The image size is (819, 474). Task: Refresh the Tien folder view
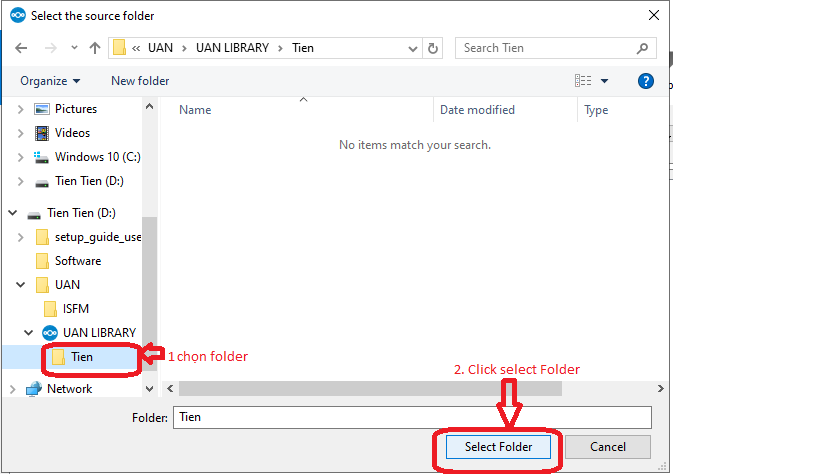(x=432, y=49)
